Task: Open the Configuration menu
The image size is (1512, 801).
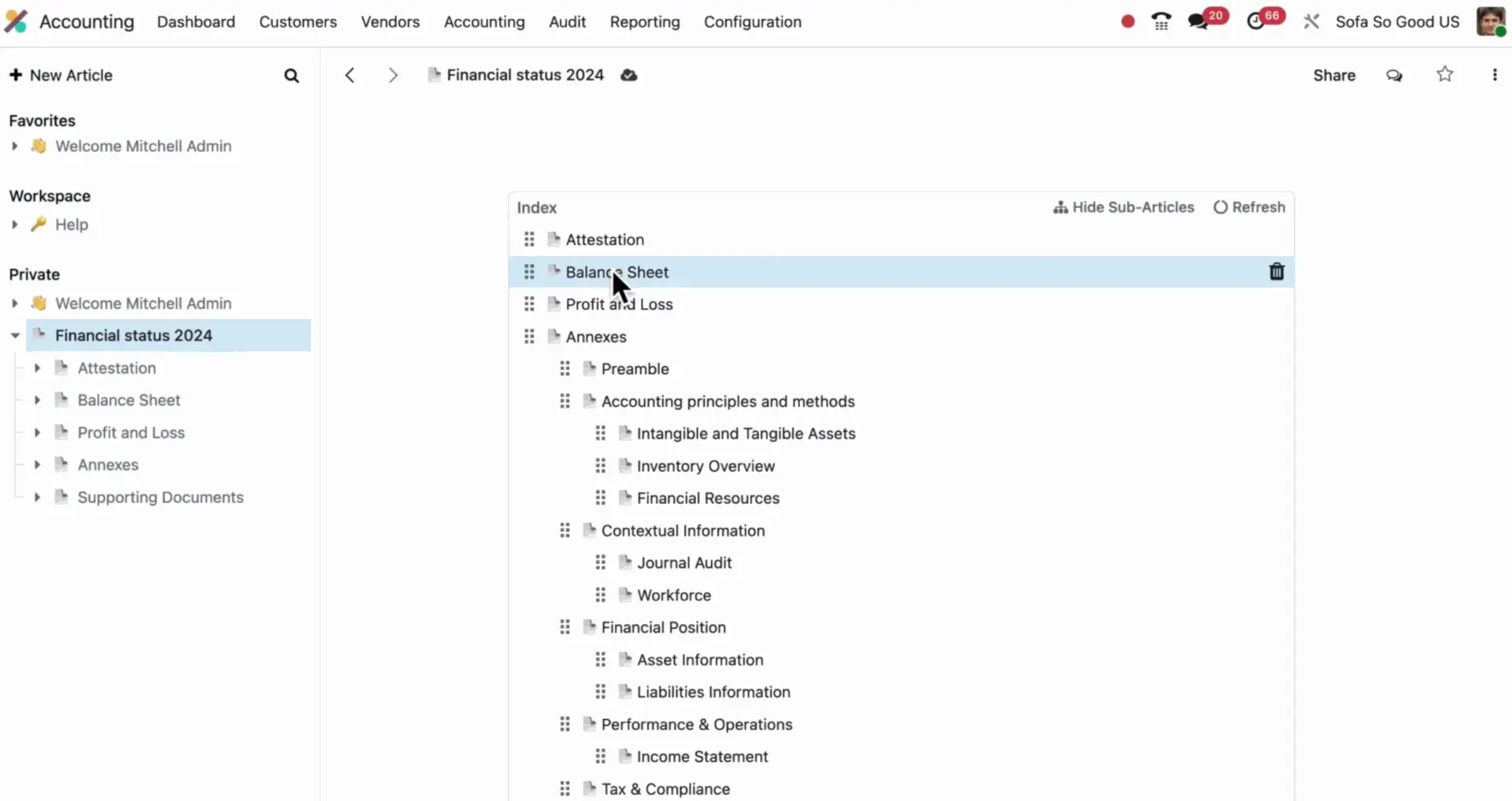Action: [752, 22]
